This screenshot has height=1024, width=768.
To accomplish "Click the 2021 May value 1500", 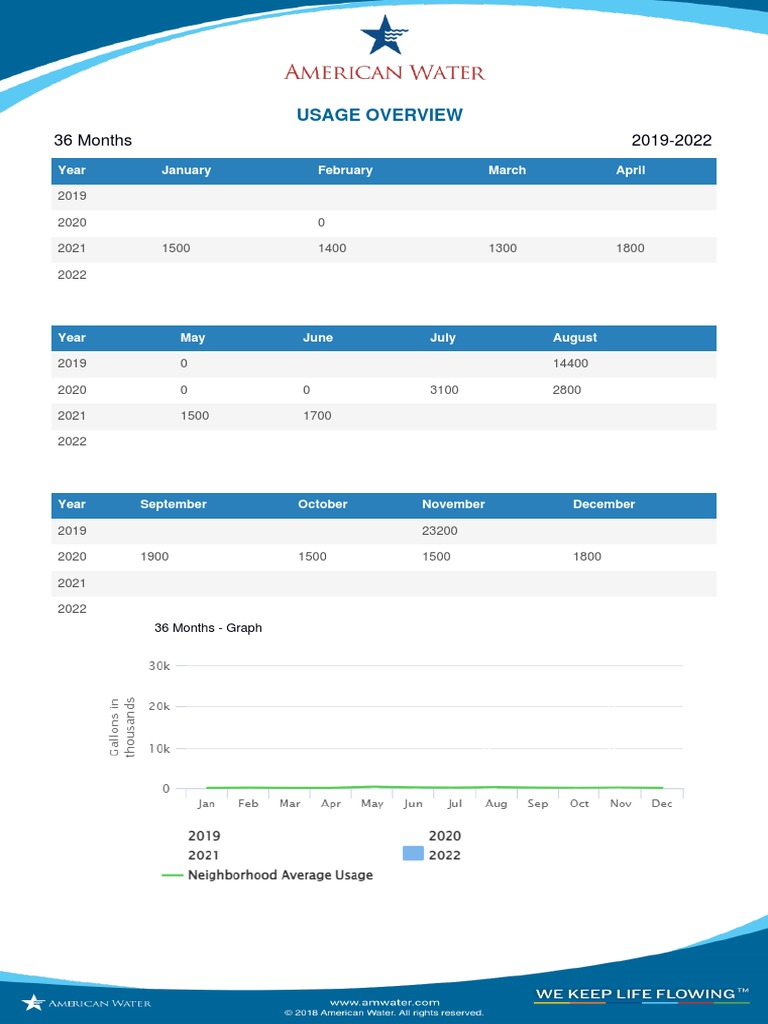I will pos(195,416).
